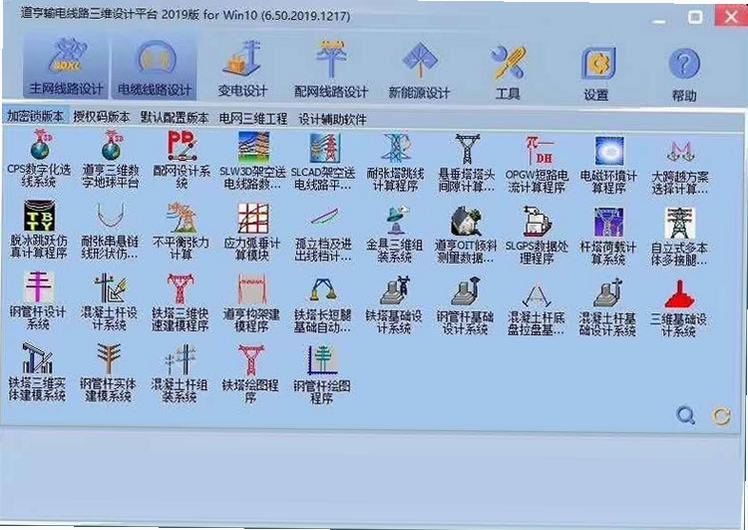Viewport: 748px width, 530px height.
Task: Launch 铁塔绘图程序
Action: pos(250,374)
